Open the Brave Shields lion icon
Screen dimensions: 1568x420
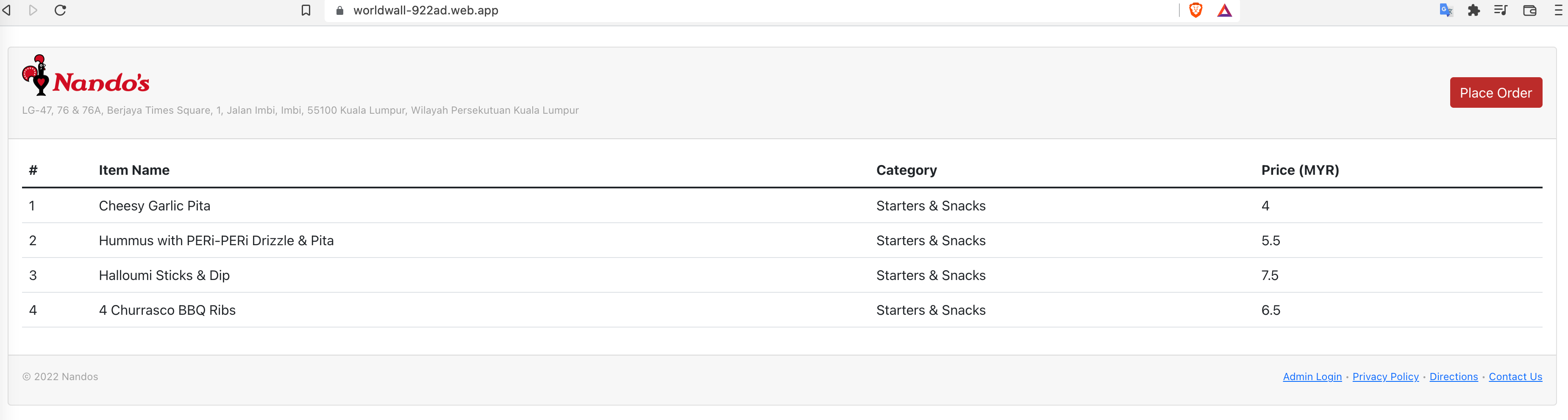tap(1195, 10)
